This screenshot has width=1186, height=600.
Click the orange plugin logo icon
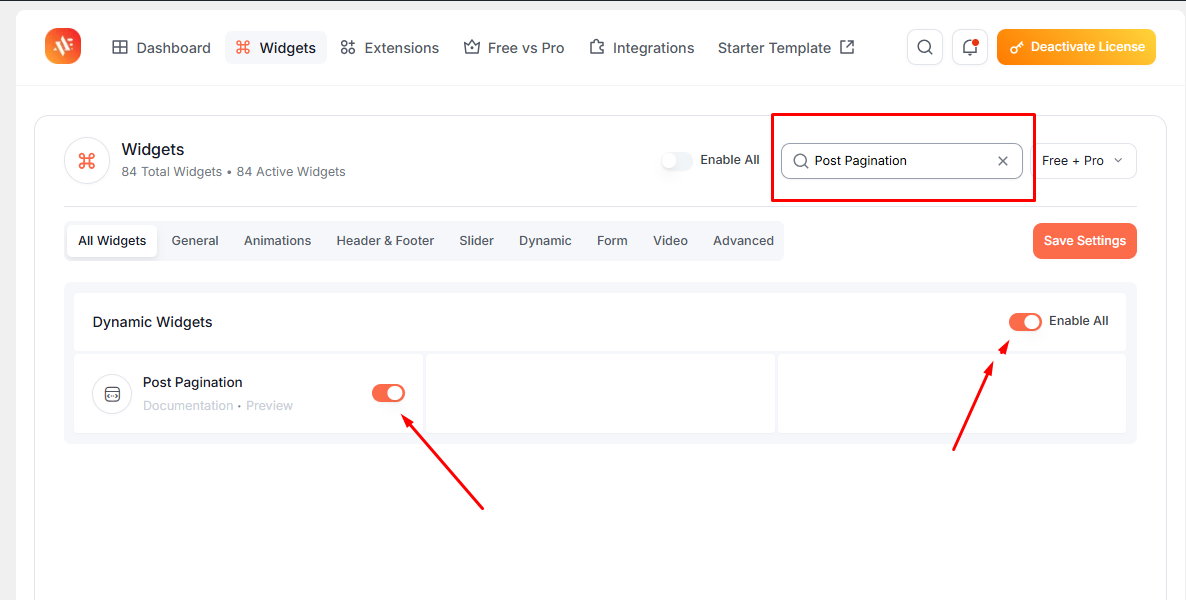click(x=63, y=46)
